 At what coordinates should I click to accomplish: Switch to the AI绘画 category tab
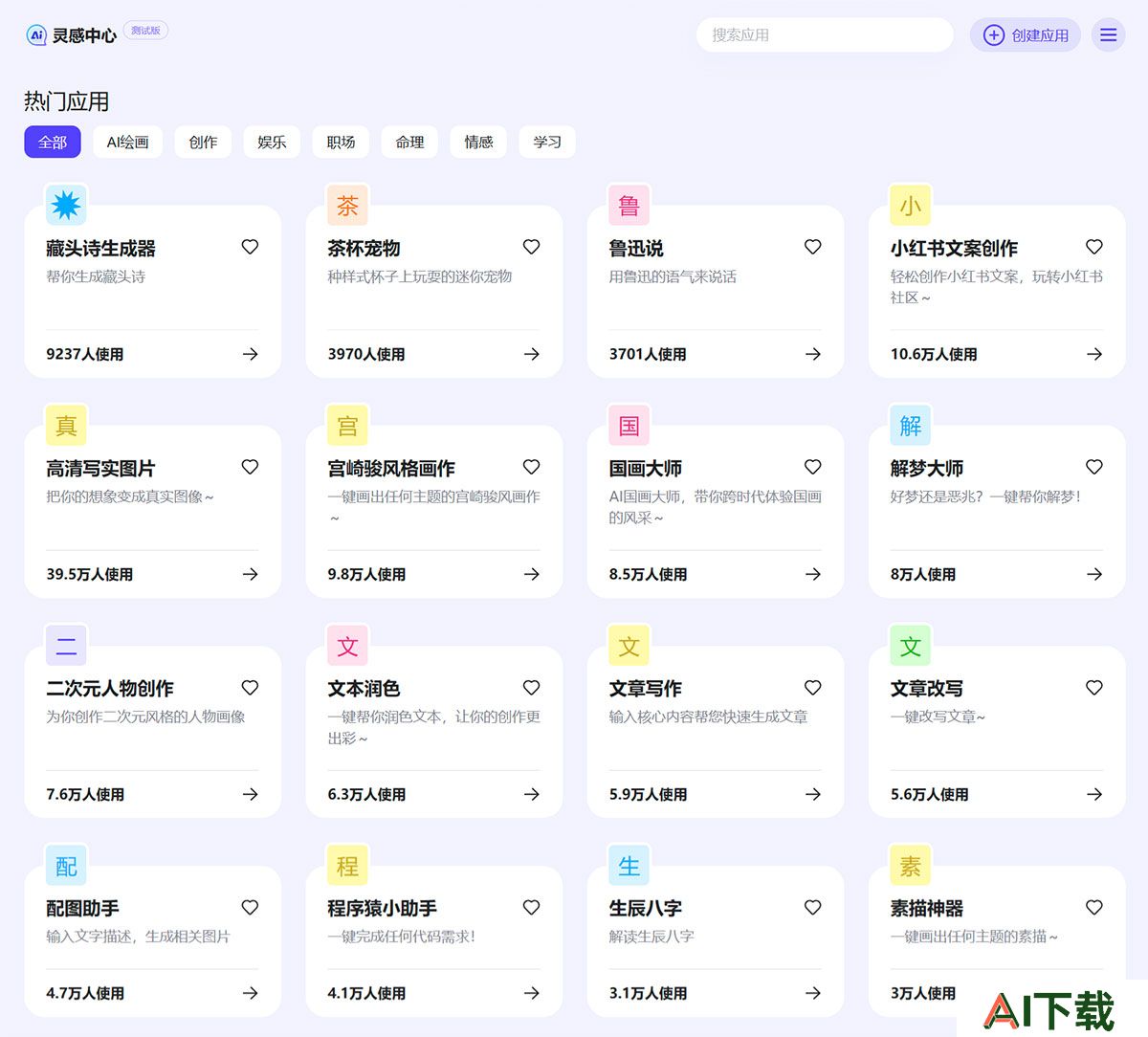coord(127,142)
